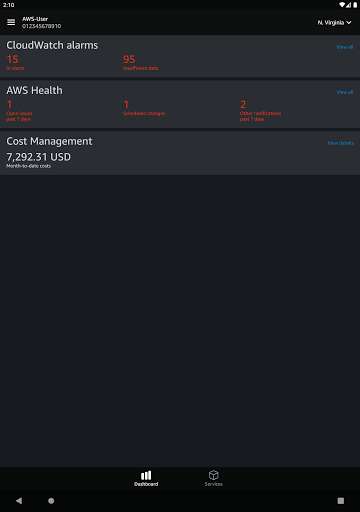Click the AWS-User account name
This screenshot has width=360, height=512.
35,19
